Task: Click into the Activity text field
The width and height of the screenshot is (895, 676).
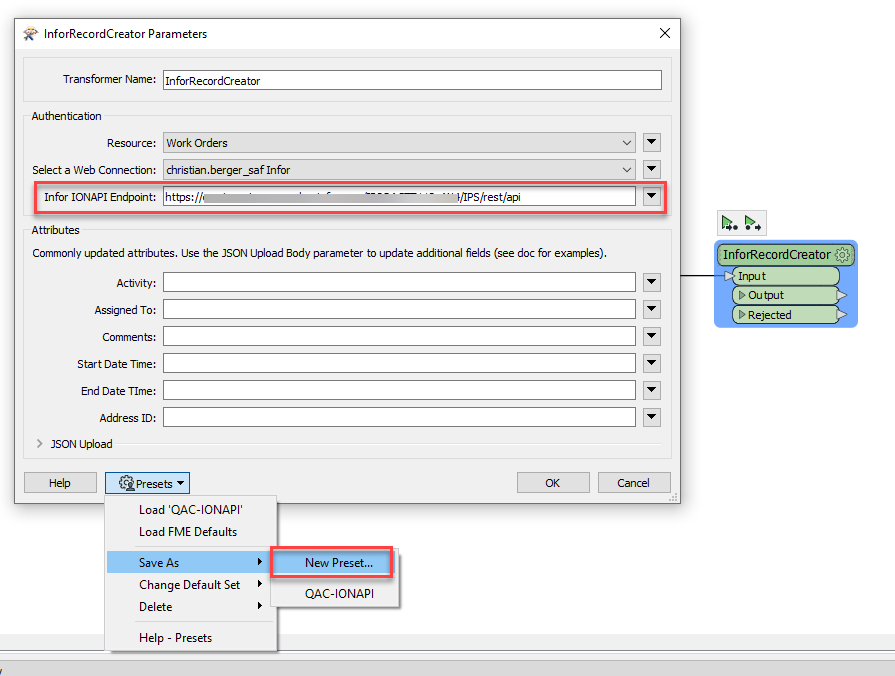Action: point(400,284)
